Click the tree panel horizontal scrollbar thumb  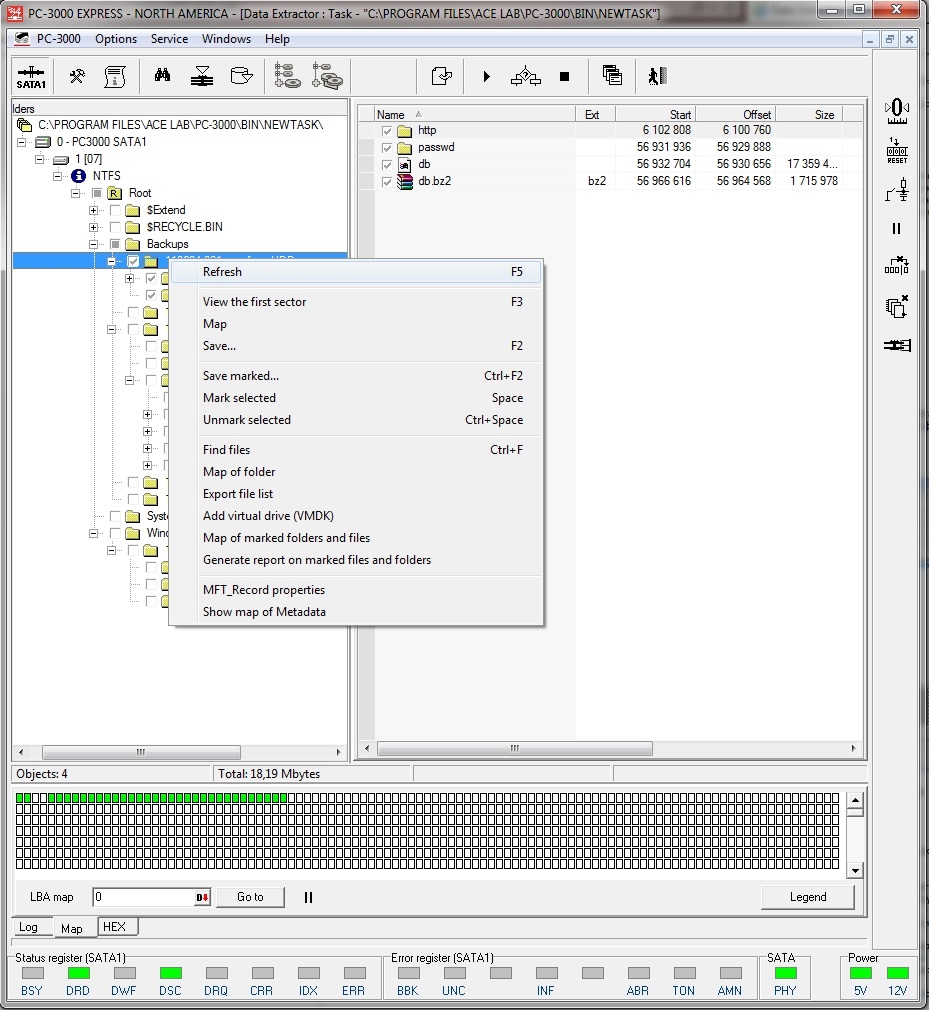141,752
